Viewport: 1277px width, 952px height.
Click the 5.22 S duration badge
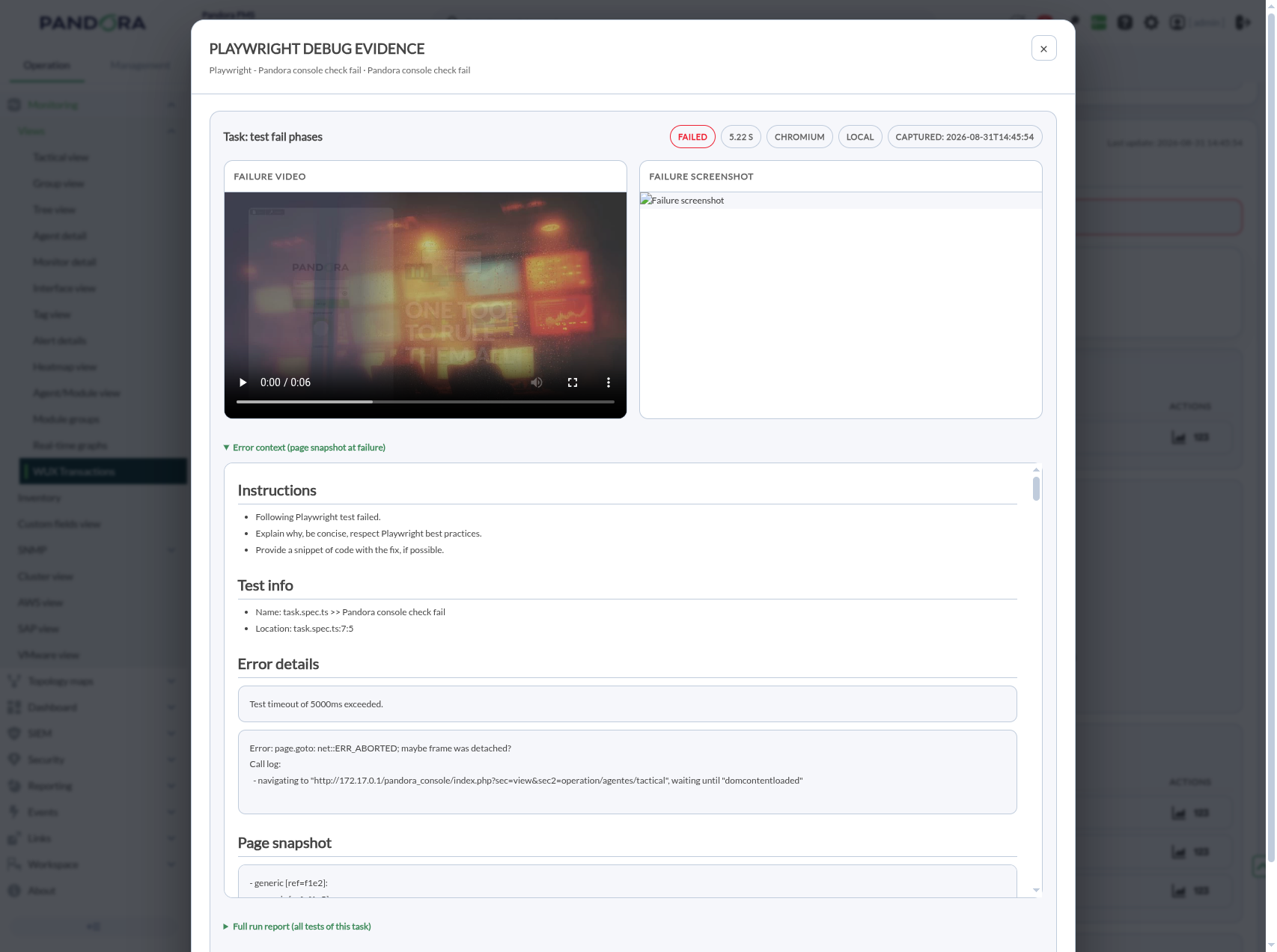click(x=741, y=137)
